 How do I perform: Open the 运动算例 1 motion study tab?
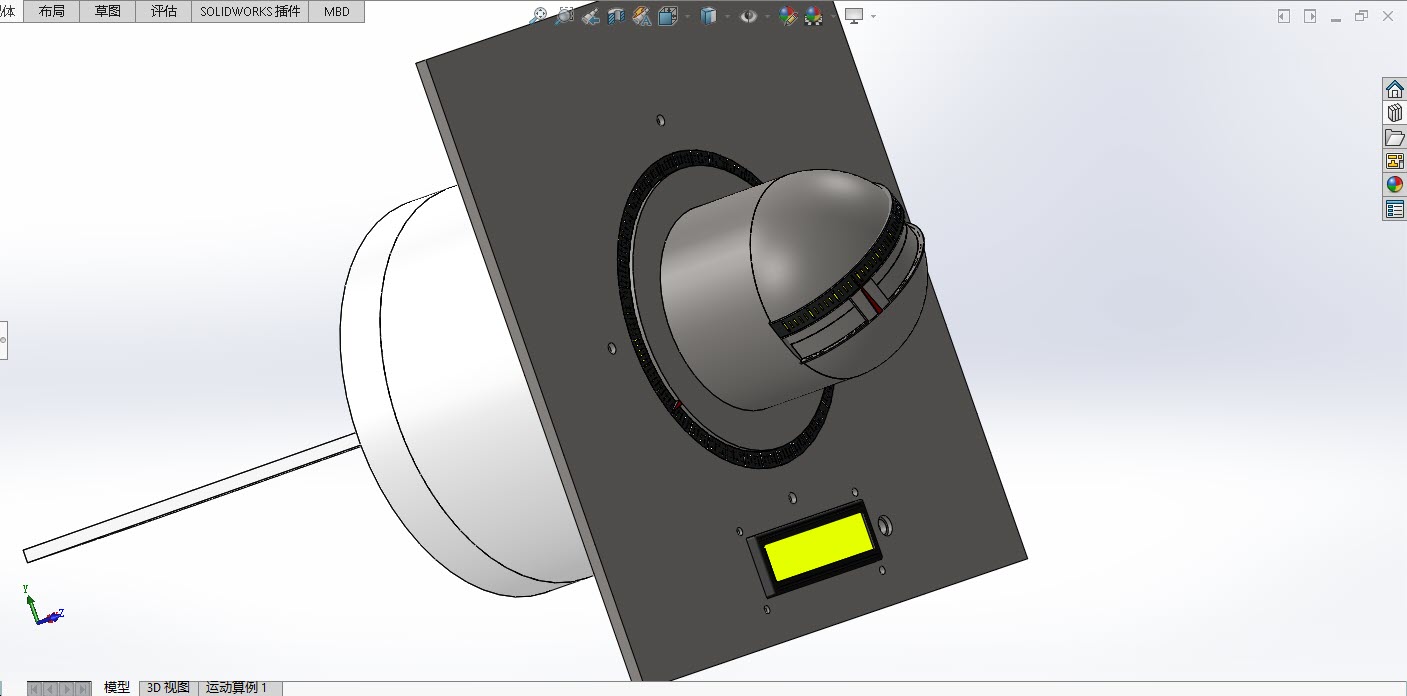[x=237, y=687]
